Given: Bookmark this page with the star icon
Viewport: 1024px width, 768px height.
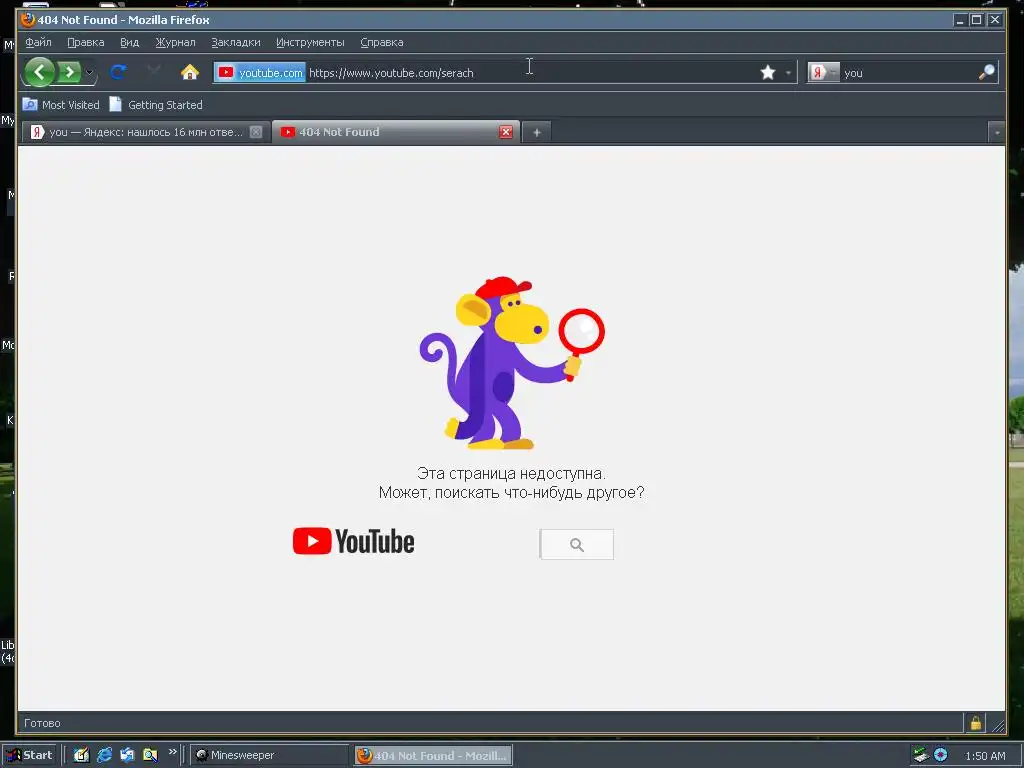Looking at the screenshot, I should click(768, 72).
